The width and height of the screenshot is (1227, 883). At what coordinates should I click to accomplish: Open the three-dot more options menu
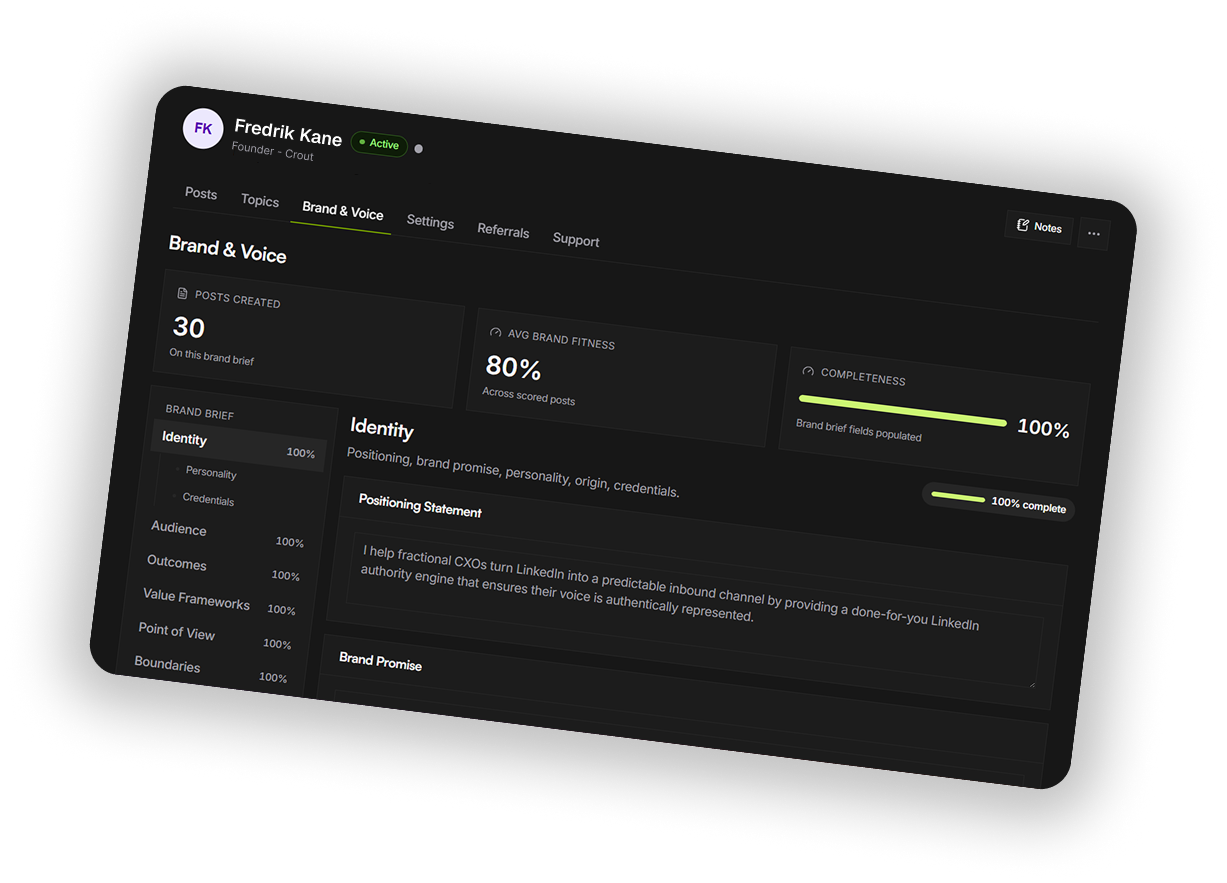point(1094,234)
